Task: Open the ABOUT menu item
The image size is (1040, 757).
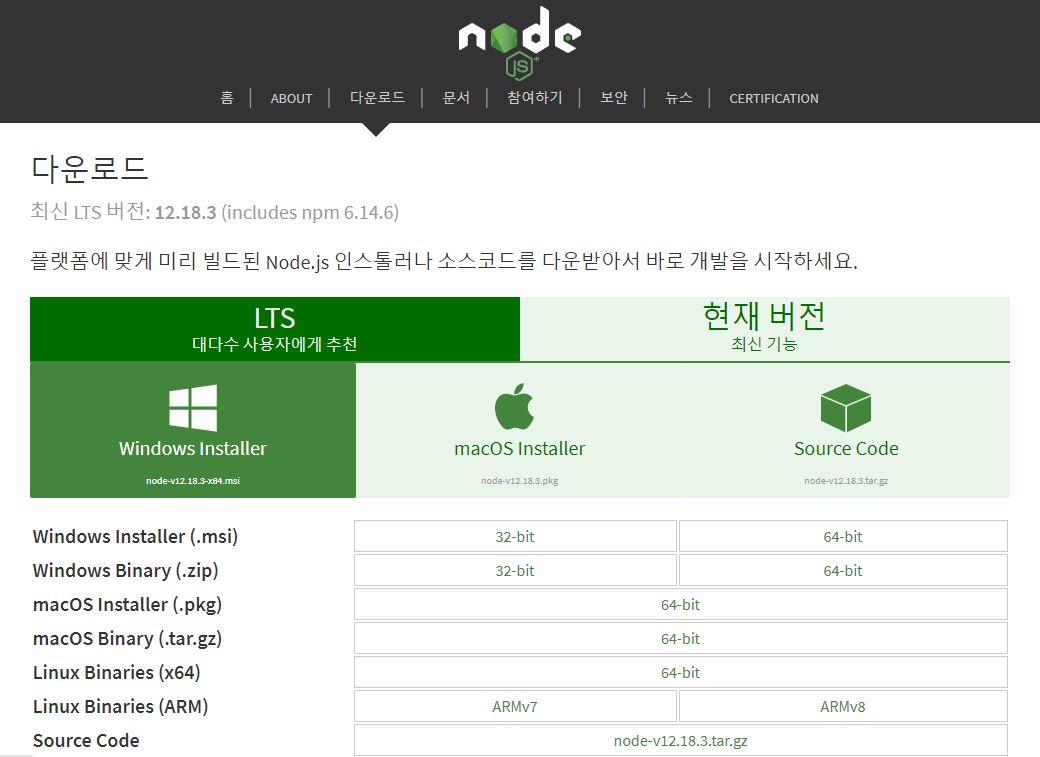Action: pyautogui.click(x=291, y=98)
